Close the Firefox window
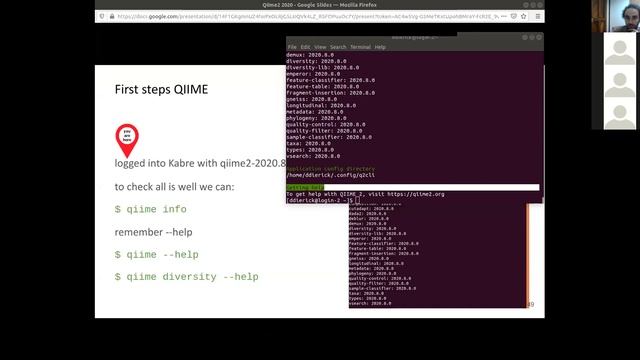Screen dimensions: 640x360 click(x=540, y=5)
